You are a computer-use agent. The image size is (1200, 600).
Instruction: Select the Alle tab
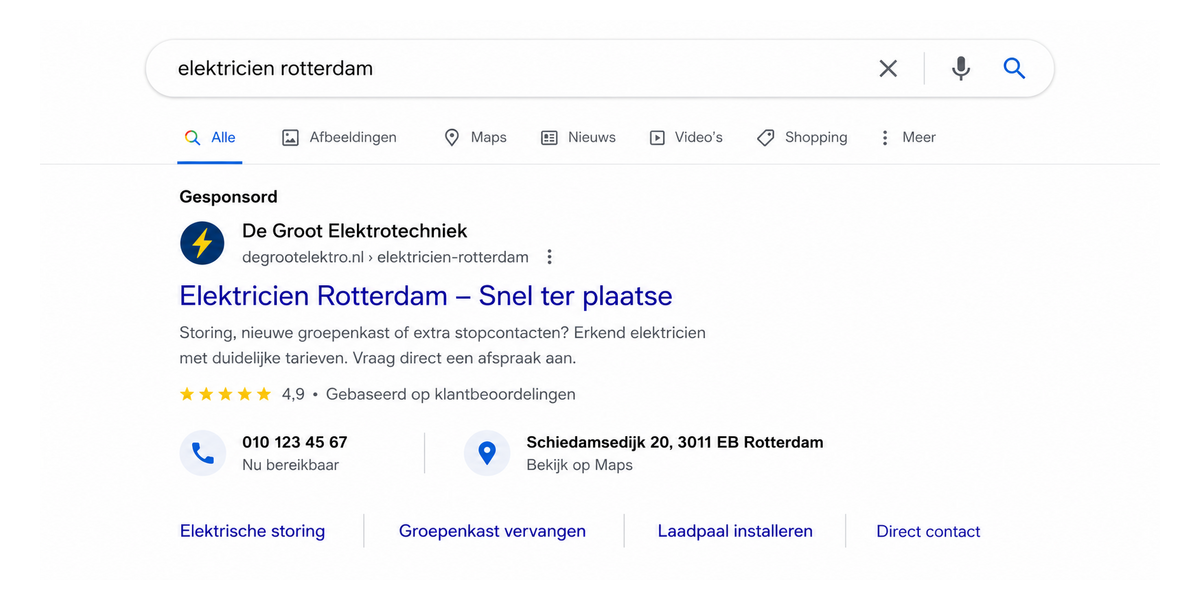[x=210, y=138]
